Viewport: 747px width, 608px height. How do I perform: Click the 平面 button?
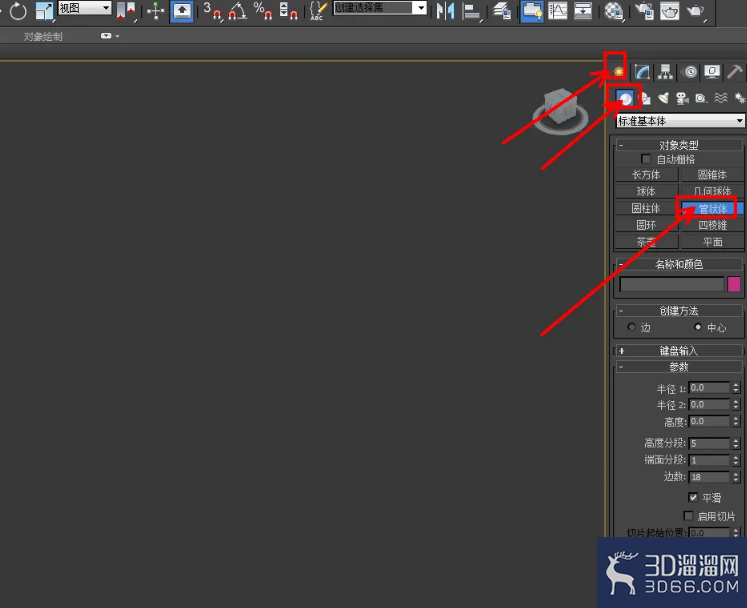712,242
